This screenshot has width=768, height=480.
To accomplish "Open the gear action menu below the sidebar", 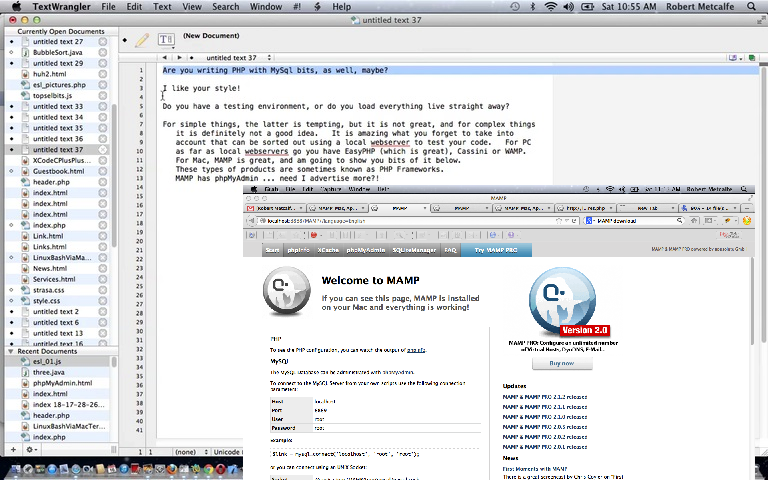I will coord(31,449).
